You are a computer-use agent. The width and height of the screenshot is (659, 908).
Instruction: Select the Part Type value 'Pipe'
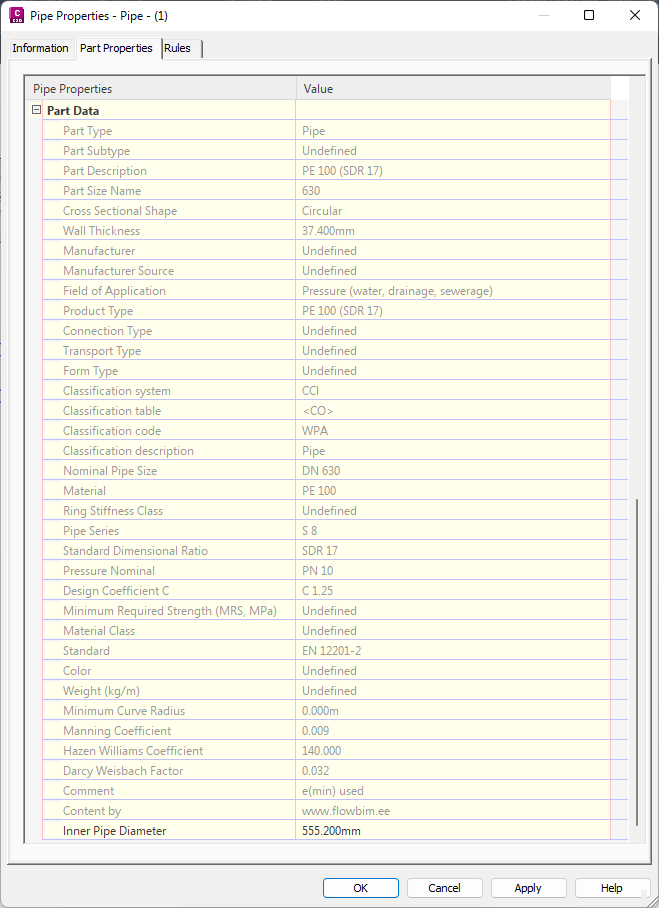(x=313, y=131)
